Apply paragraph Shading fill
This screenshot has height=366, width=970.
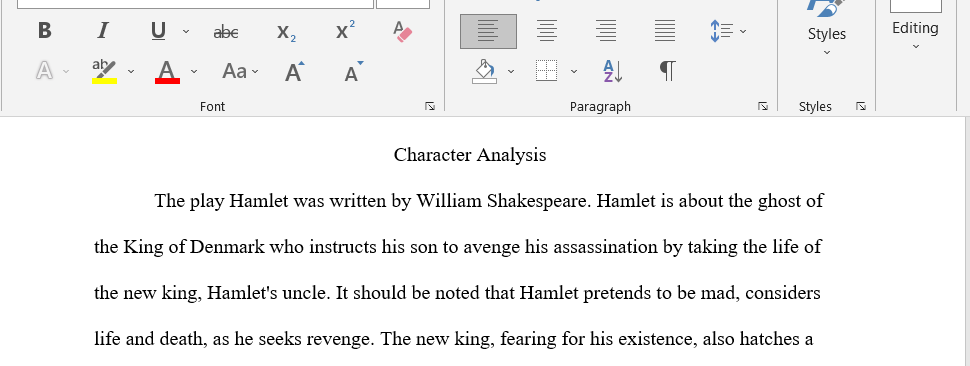484,72
